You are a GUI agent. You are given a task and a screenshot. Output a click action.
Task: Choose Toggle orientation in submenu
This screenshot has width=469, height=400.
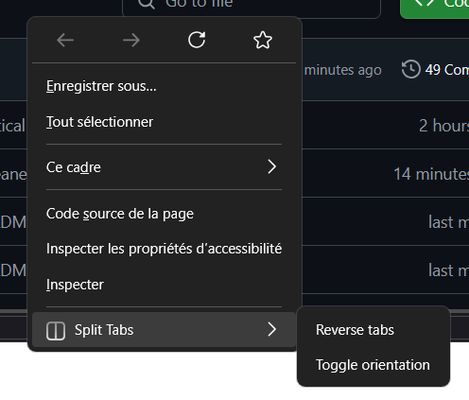point(373,365)
